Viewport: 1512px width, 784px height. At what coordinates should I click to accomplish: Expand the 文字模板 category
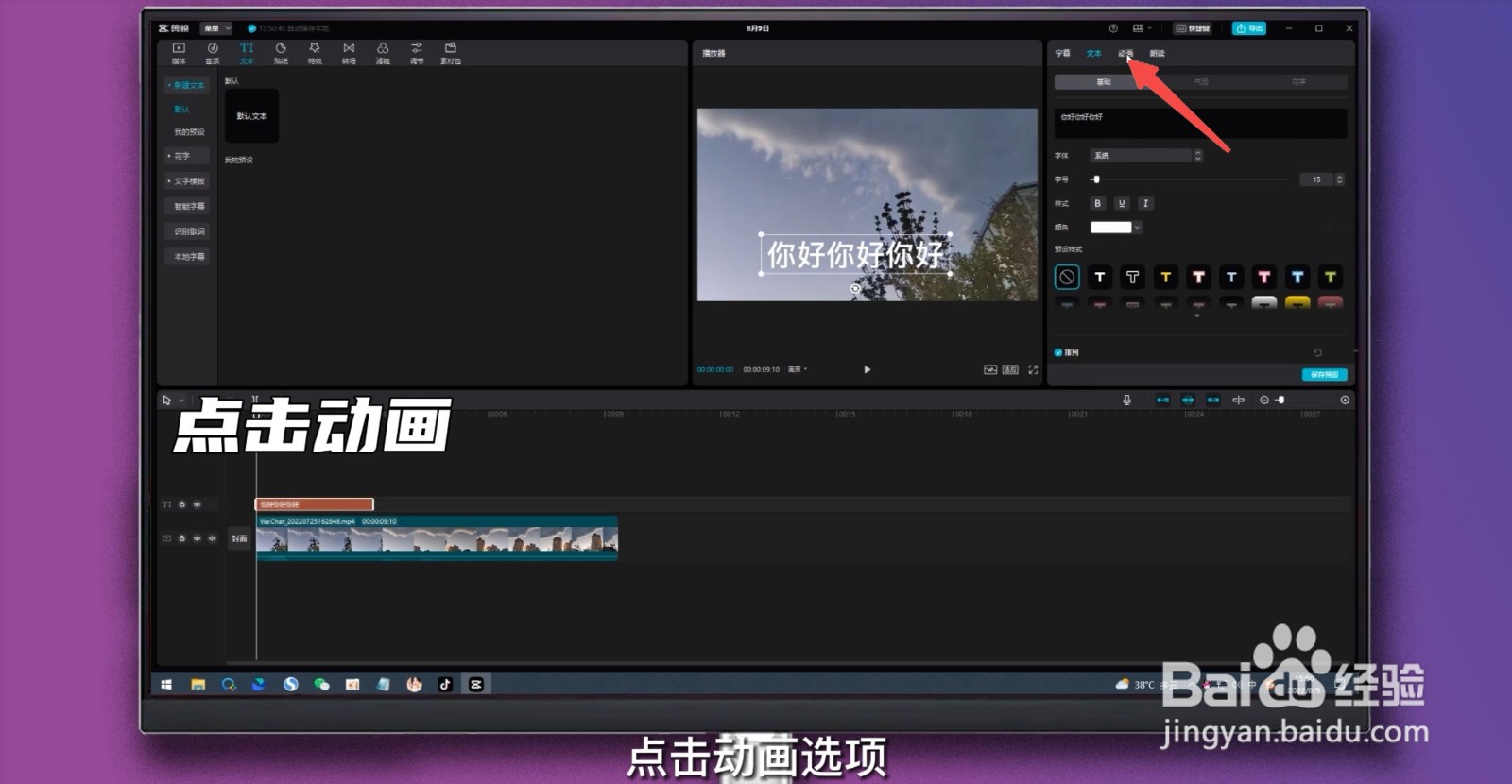pos(186,181)
